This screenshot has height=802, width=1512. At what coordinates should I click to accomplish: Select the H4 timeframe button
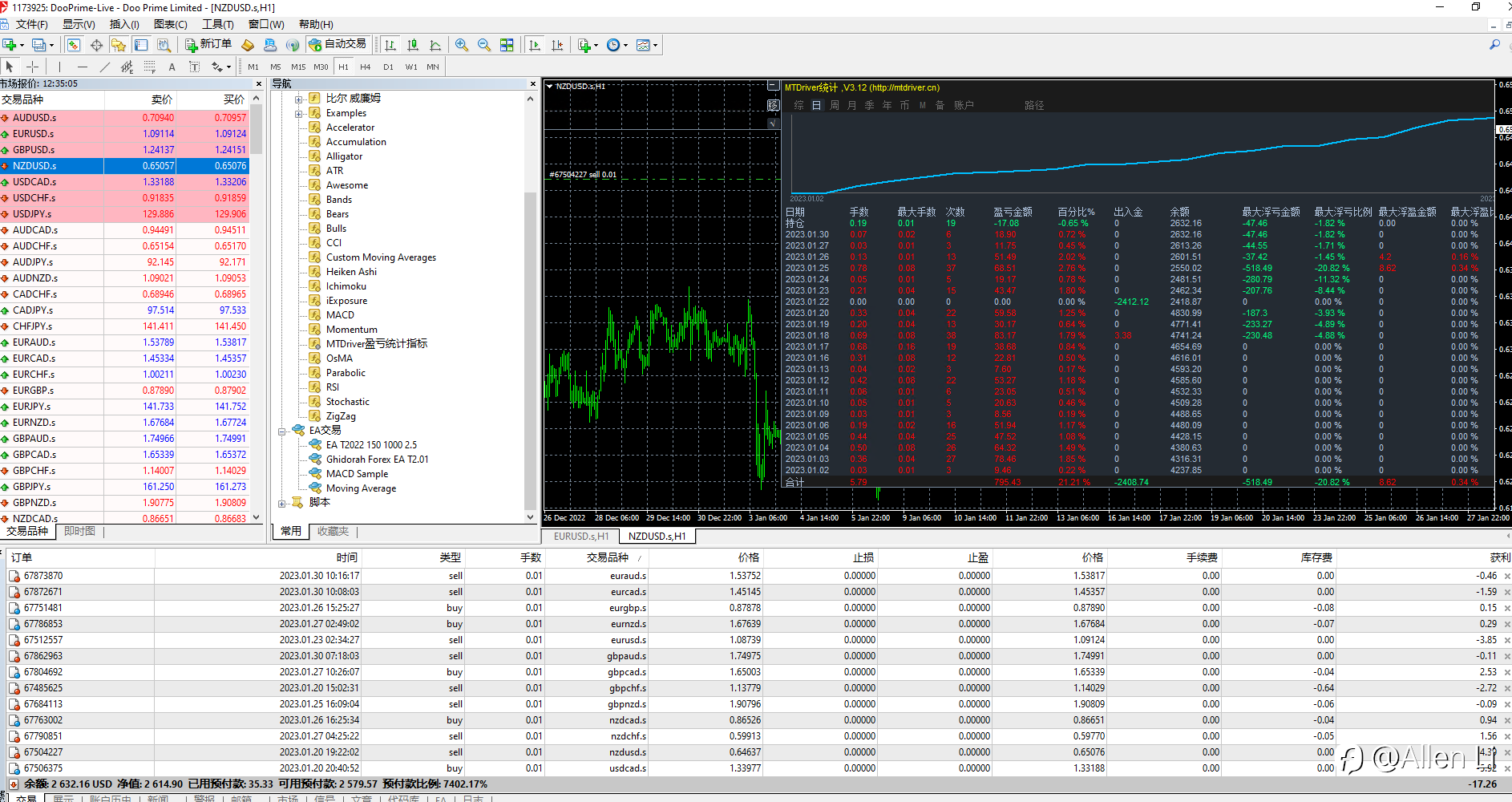pyautogui.click(x=366, y=67)
